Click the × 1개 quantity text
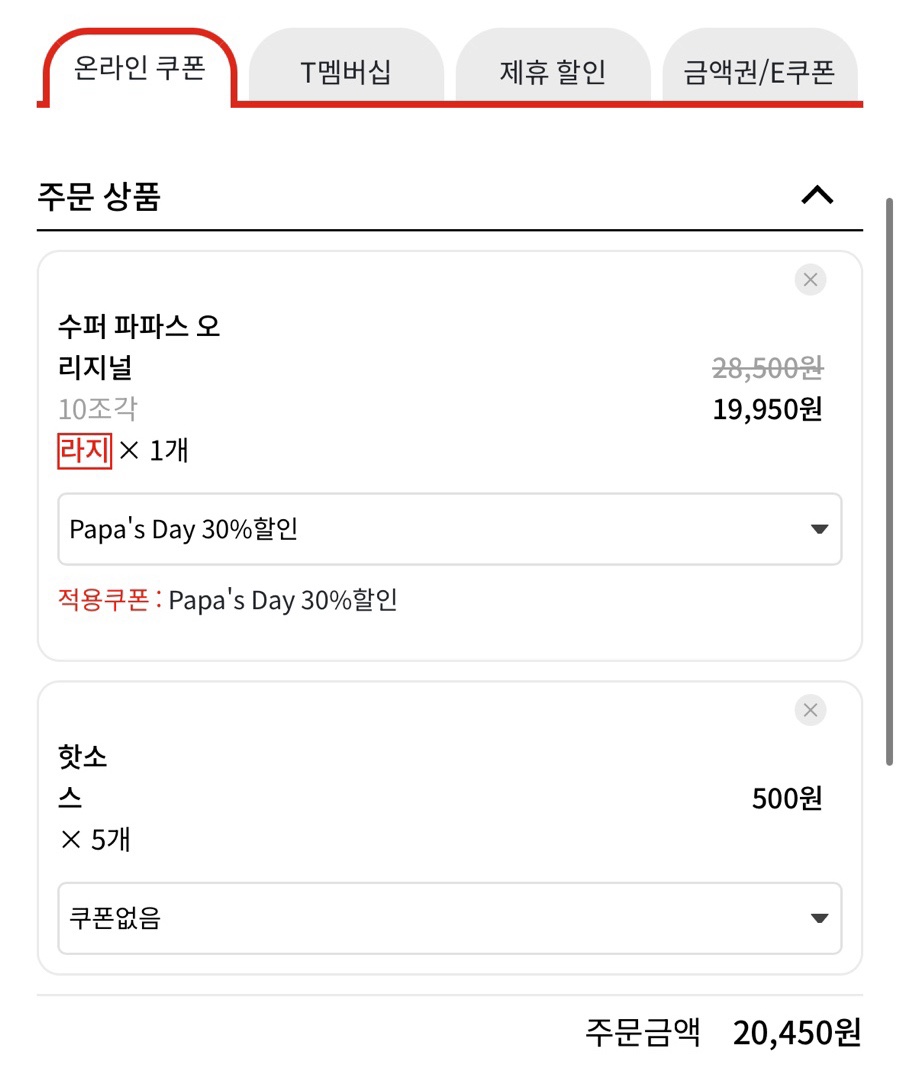 (x=154, y=451)
